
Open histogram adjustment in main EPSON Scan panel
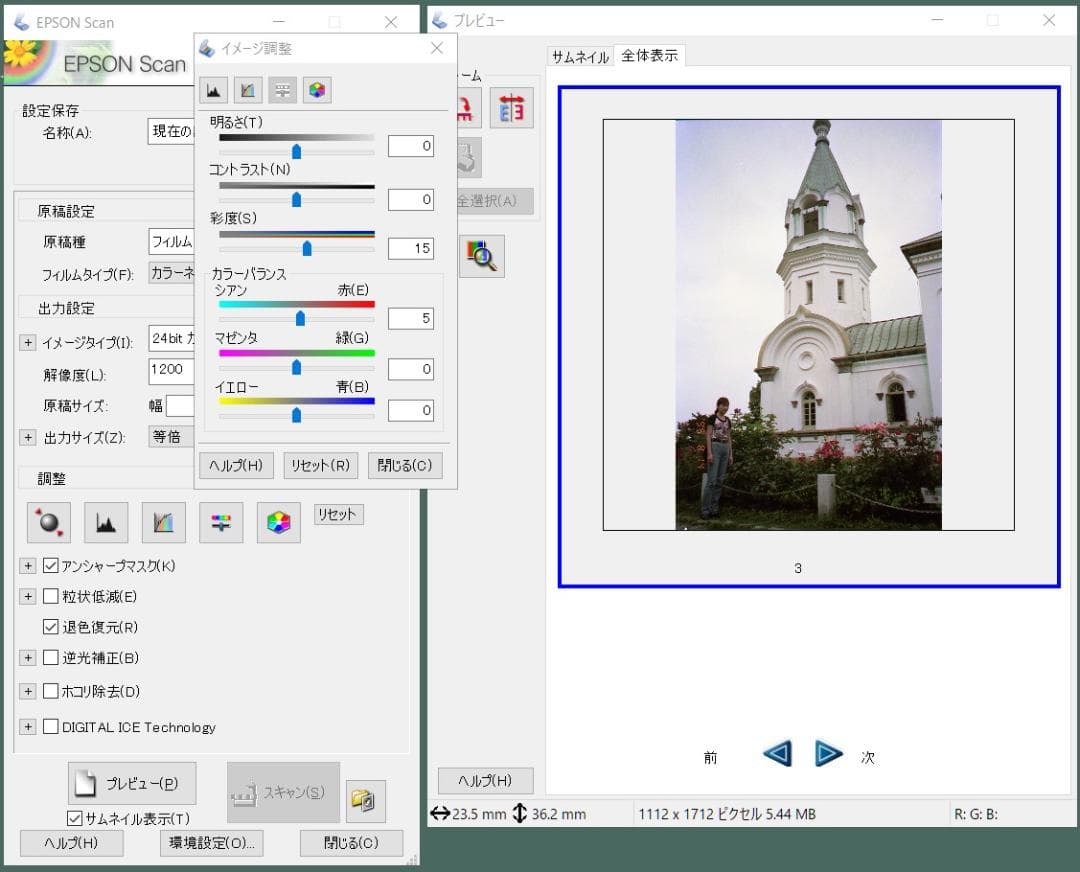106,522
